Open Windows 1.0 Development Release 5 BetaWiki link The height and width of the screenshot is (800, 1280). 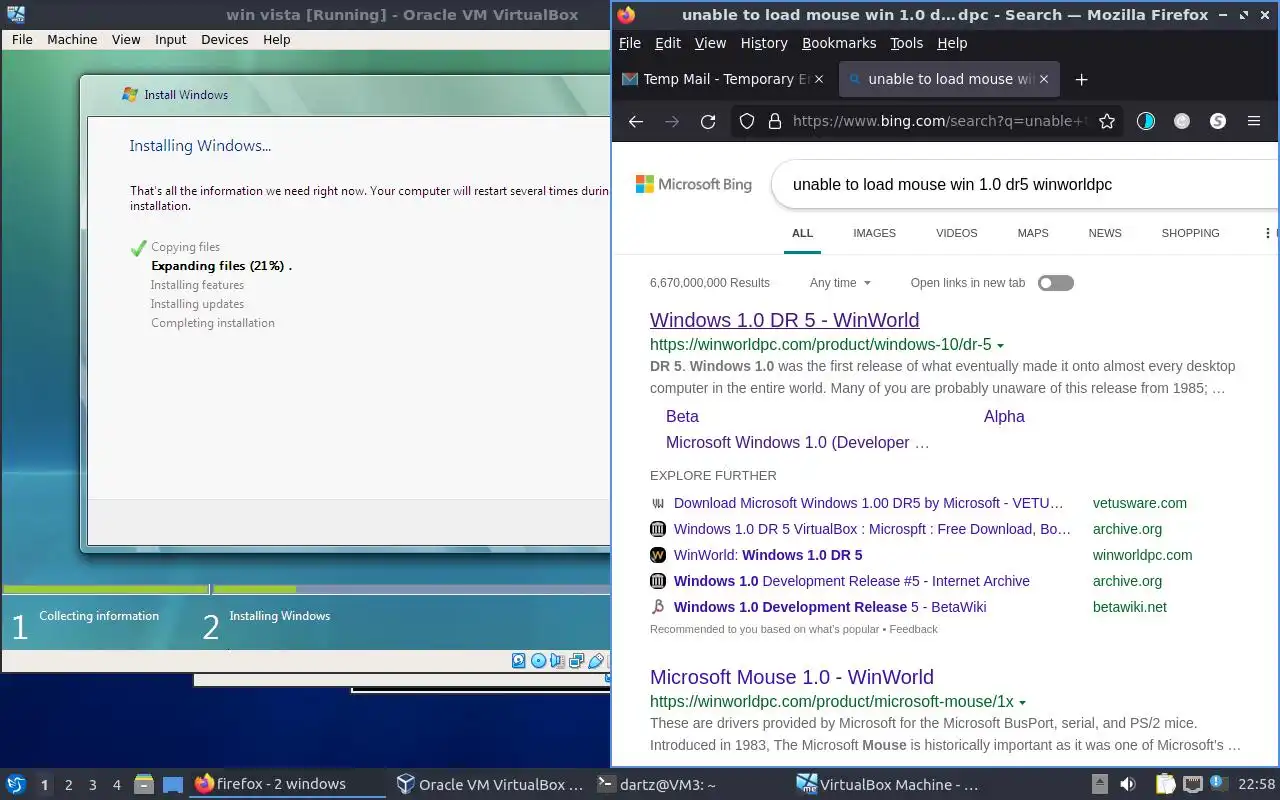(x=830, y=607)
